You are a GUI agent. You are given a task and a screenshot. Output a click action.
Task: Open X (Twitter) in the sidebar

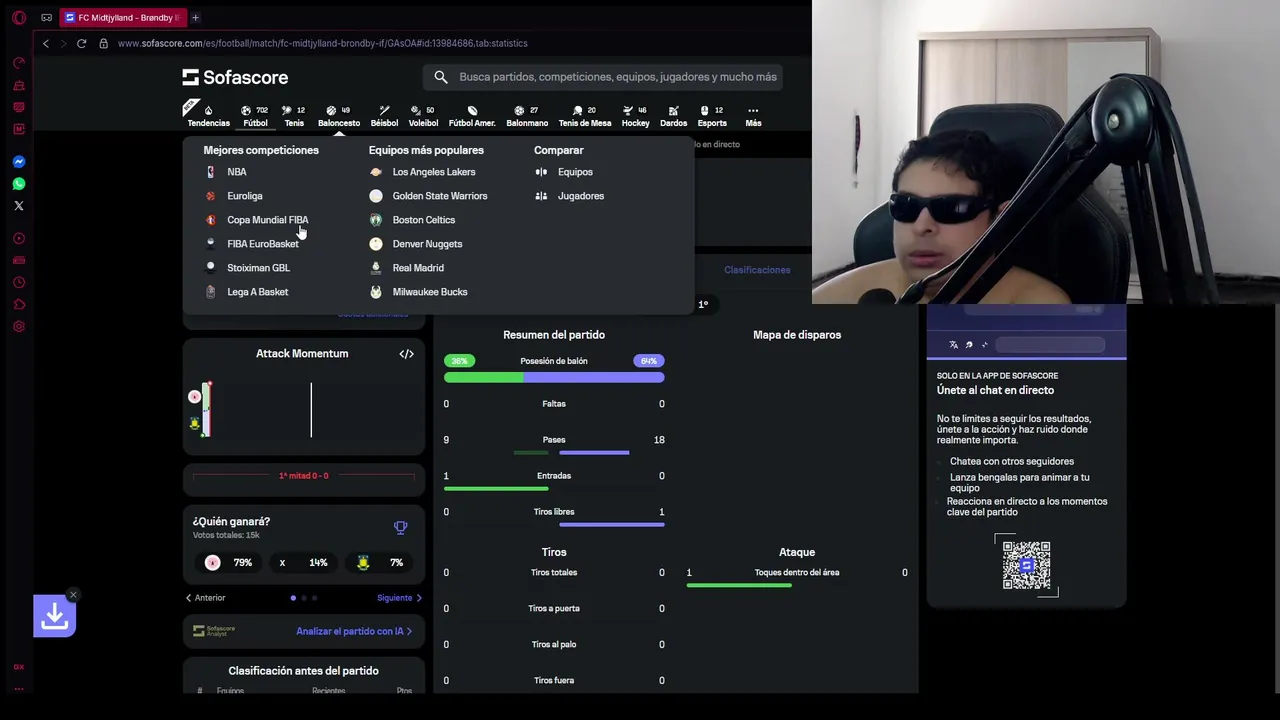point(18,206)
